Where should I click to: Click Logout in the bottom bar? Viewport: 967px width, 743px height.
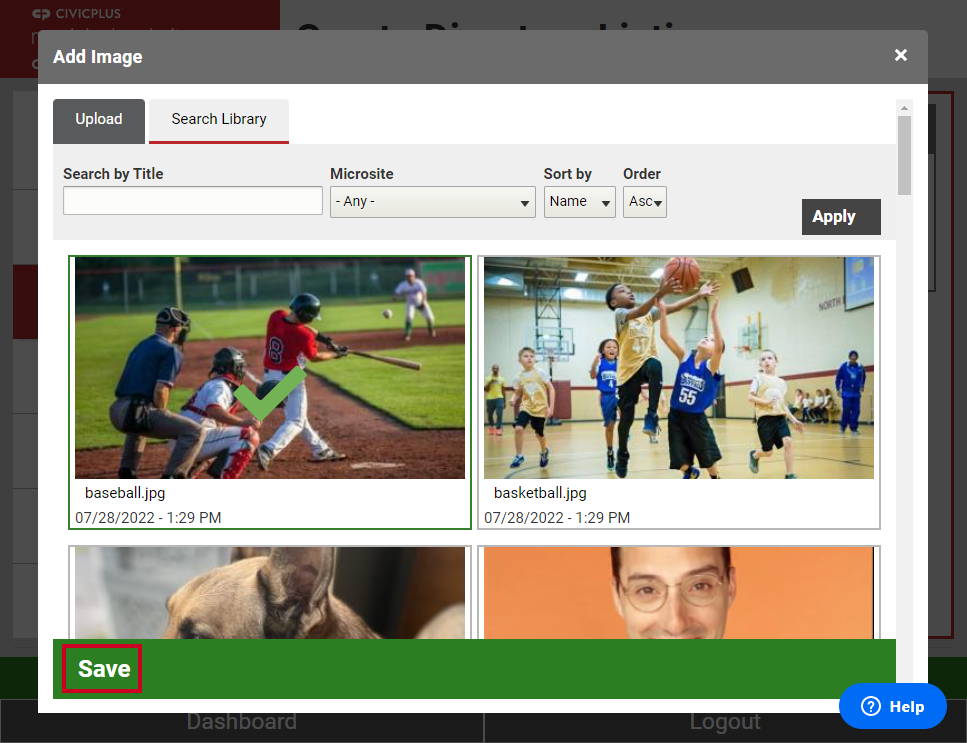tap(725, 721)
